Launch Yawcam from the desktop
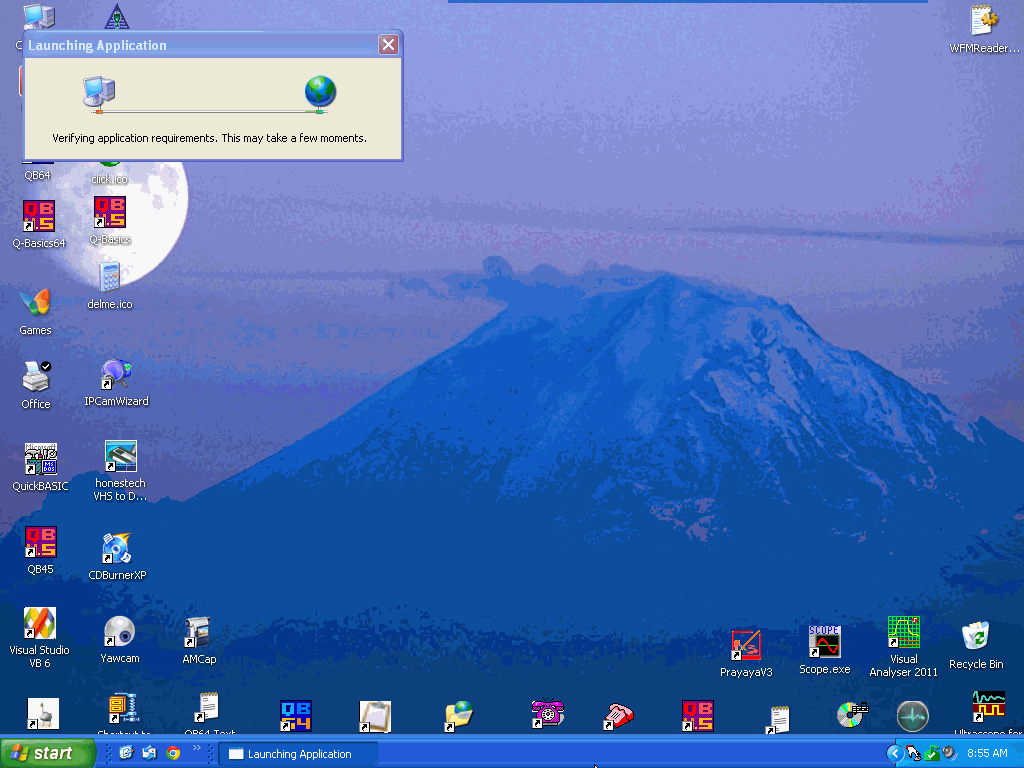 119,632
